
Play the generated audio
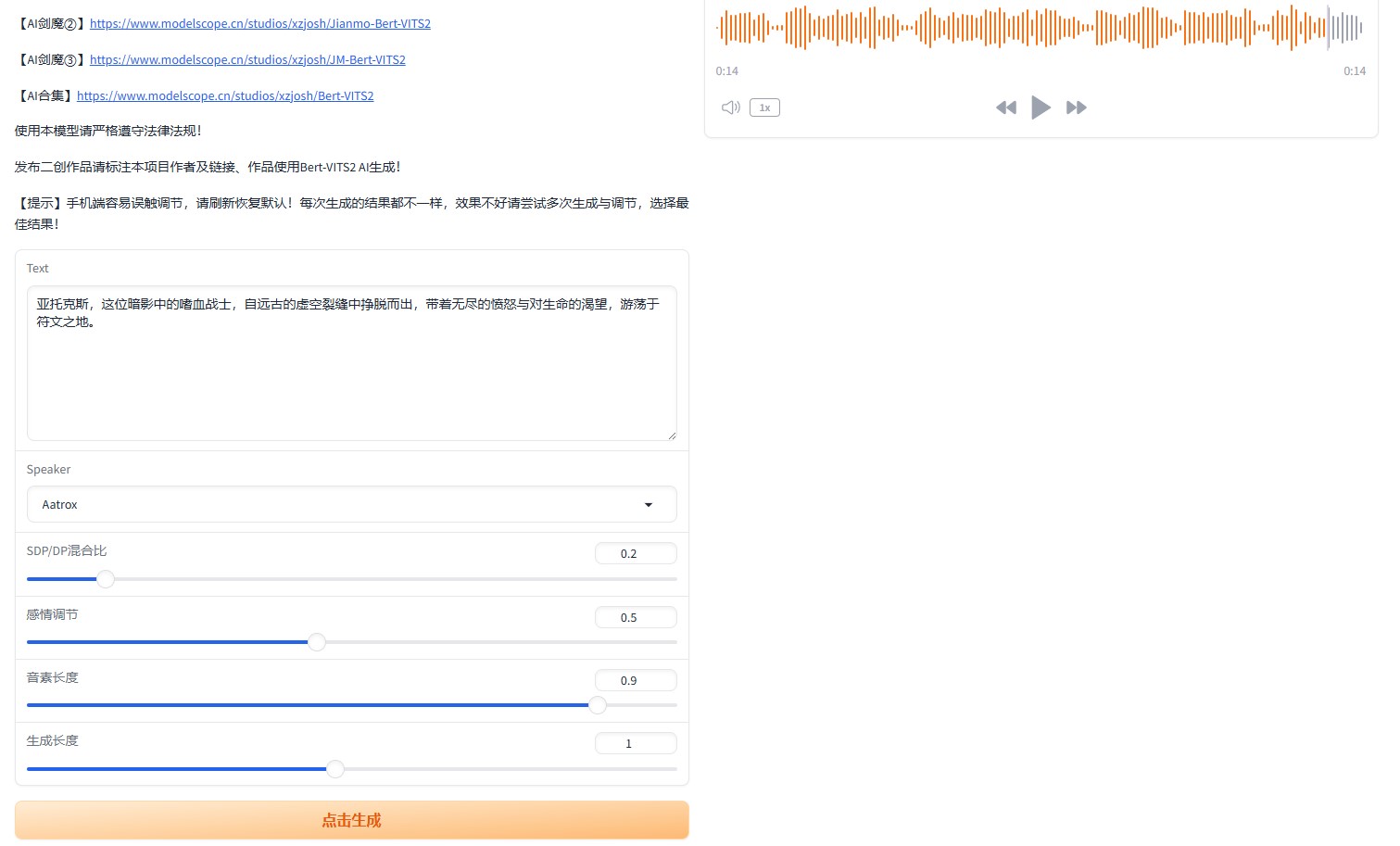point(1041,107)
